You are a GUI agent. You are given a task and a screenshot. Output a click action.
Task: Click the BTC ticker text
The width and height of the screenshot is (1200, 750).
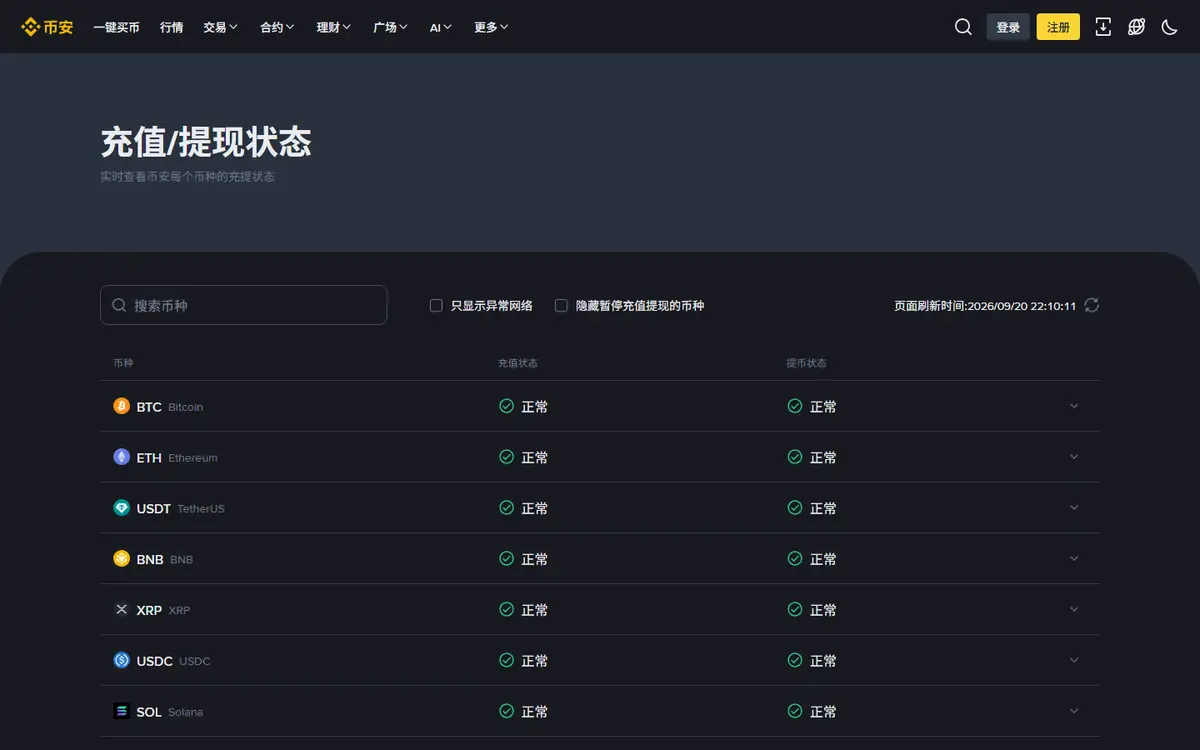click(x=149, y=407)
